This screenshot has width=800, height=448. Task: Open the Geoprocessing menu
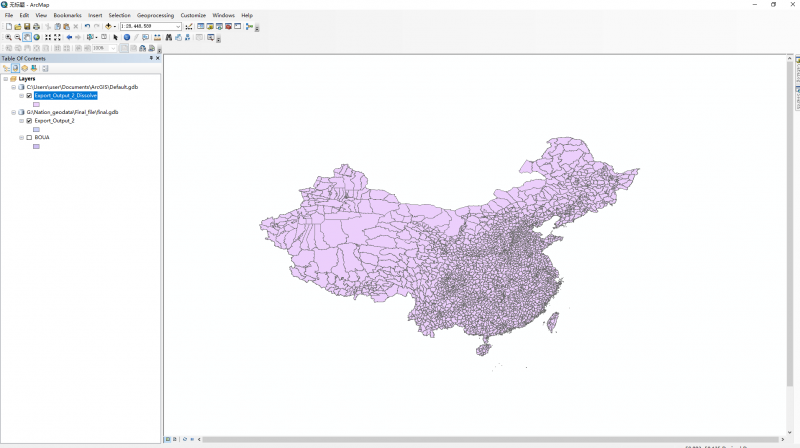click(155, 15)
